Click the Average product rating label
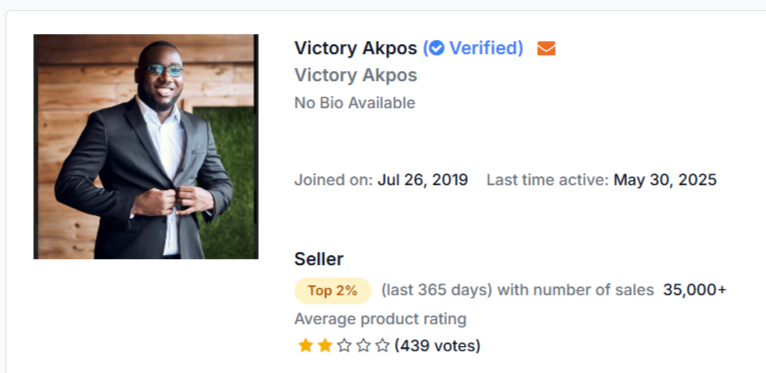Image resolution: width=766 pixels, height=373 pixels. pos(380,319)
